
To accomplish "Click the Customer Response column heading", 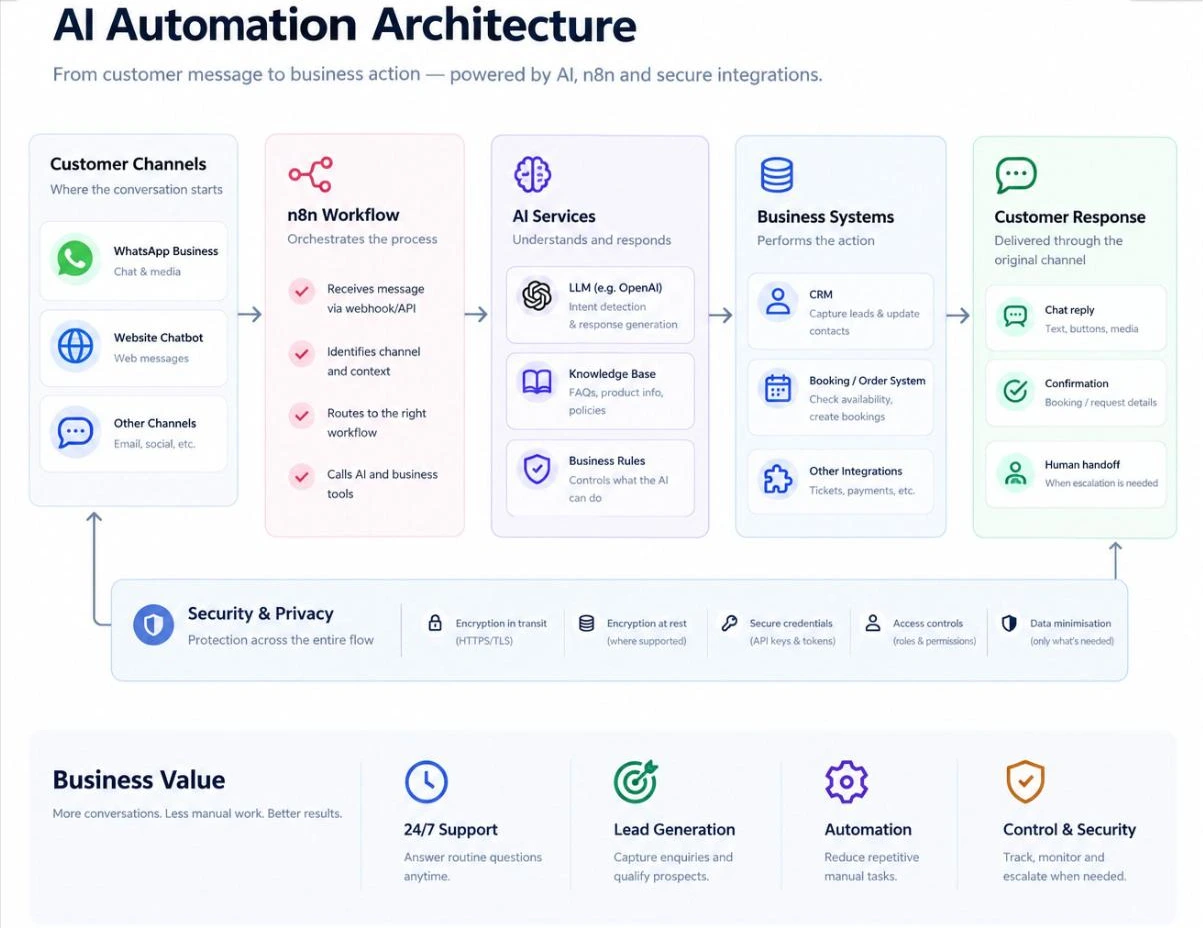I will coord(1069,217).
